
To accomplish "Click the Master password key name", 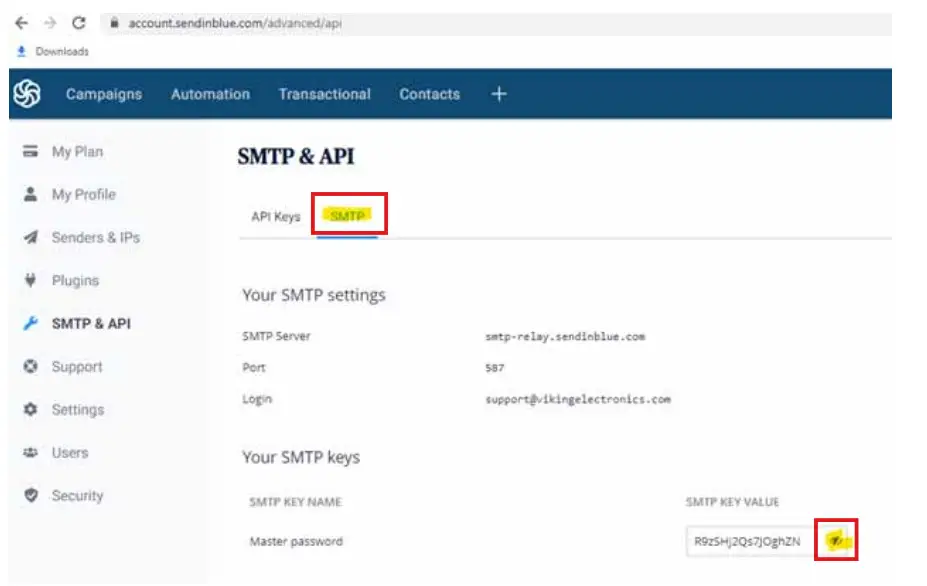I will click(x=296, y=541).
